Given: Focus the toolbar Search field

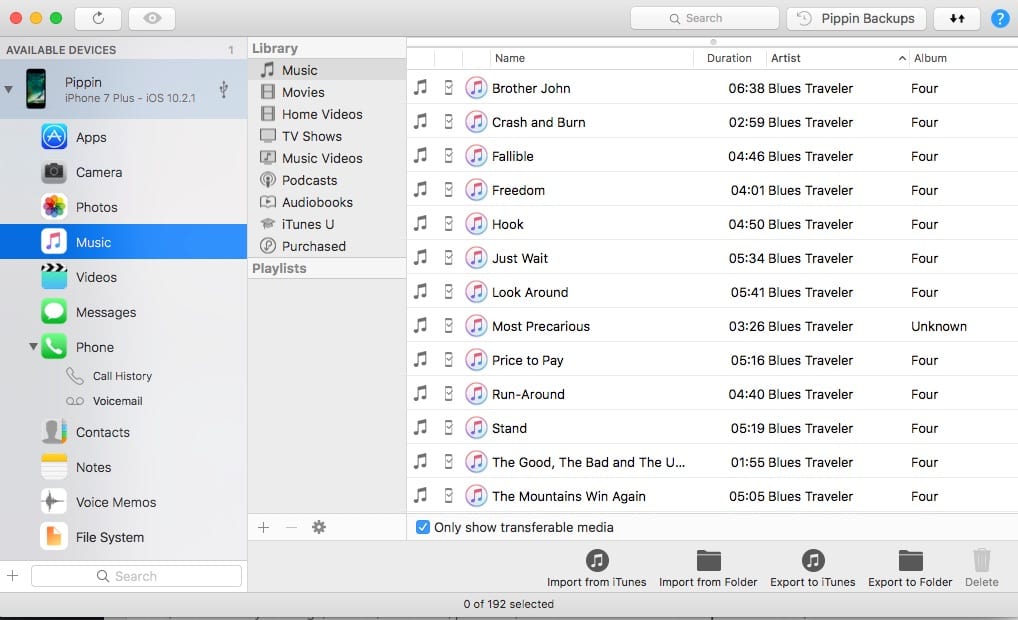Looking at the screenshot, I should [x=704, y=18].
